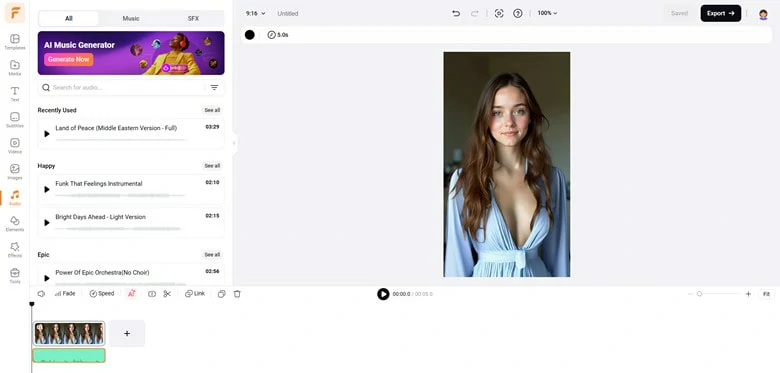See all Epic audio tracks
Image resolution: width=780 pixels, height=373 pixels.
(212, 255)
